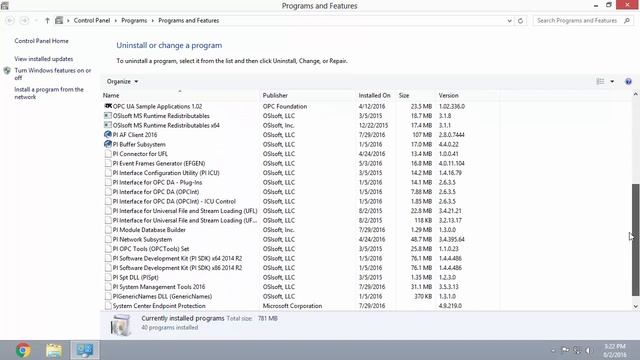
Task: Select PI Connector for UFL row
Action: click(x=300, y=153)
